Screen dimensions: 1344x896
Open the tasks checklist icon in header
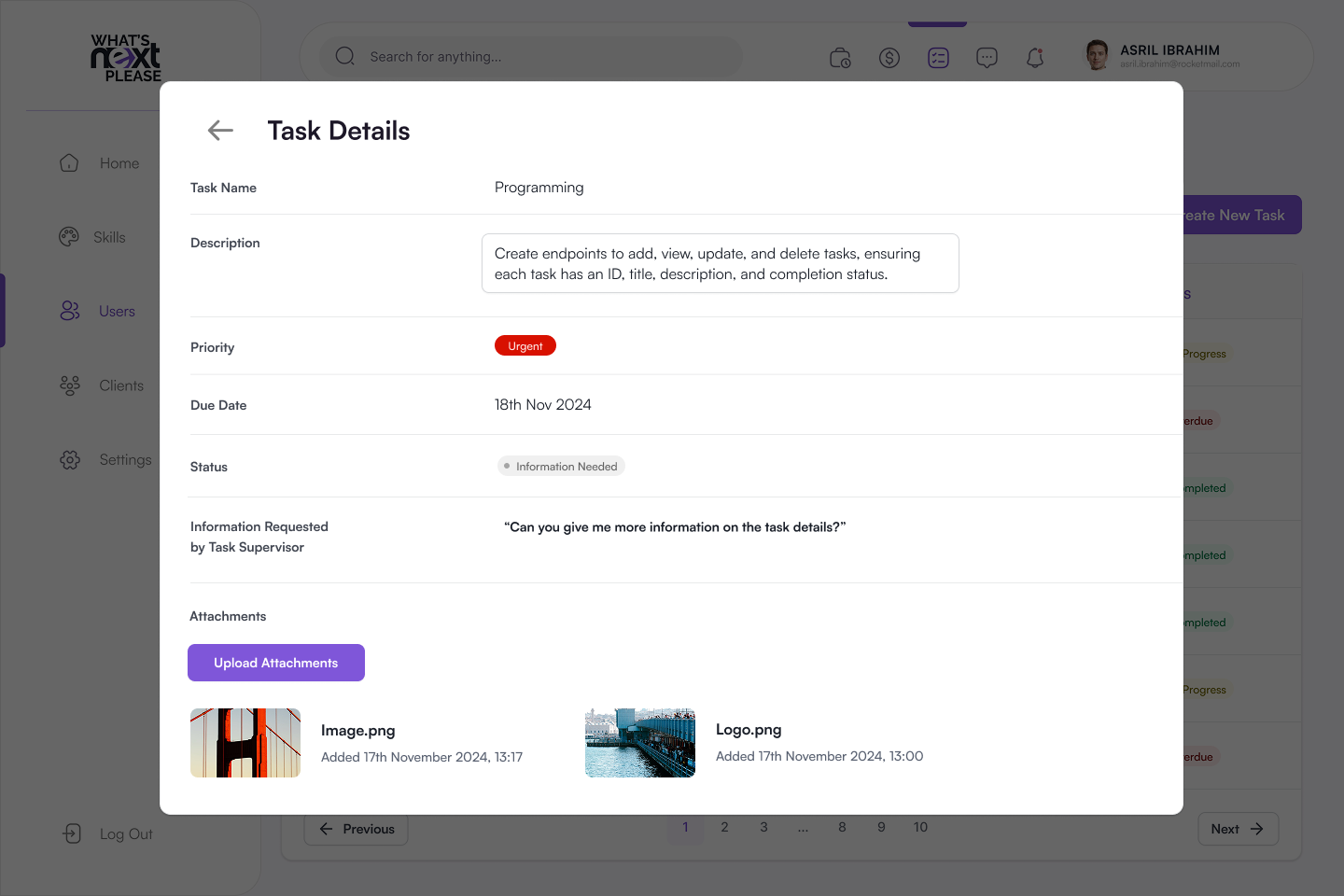938,58
